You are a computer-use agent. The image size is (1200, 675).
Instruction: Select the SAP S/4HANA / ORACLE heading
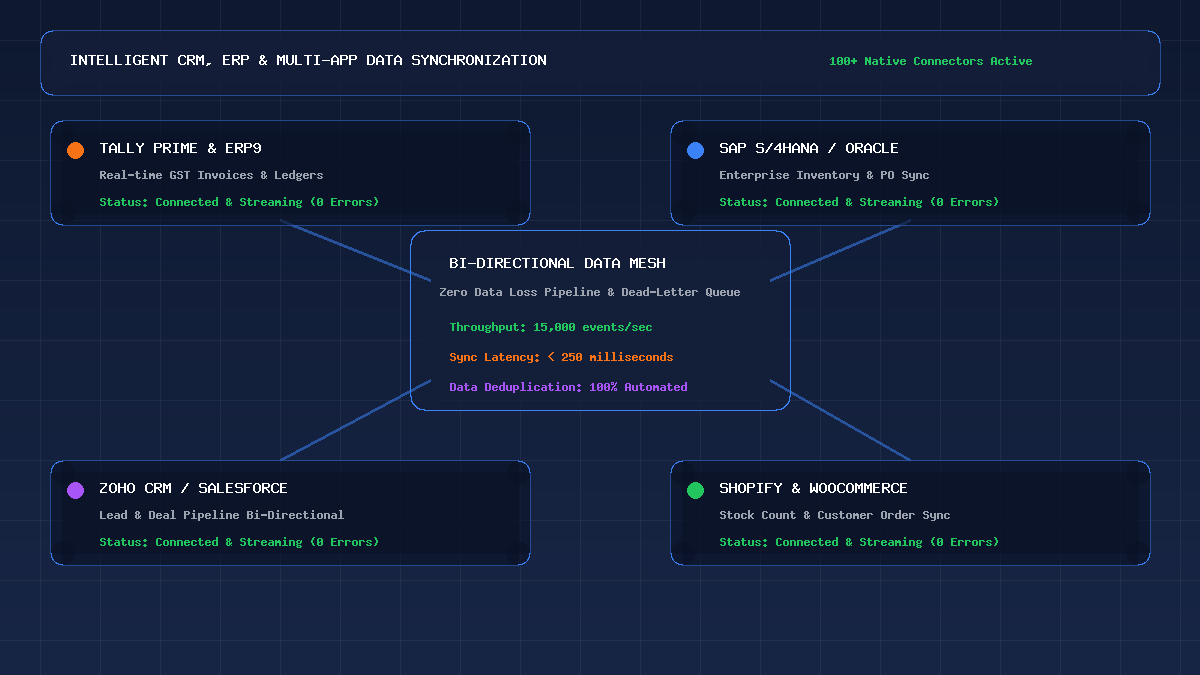(809, 148)
